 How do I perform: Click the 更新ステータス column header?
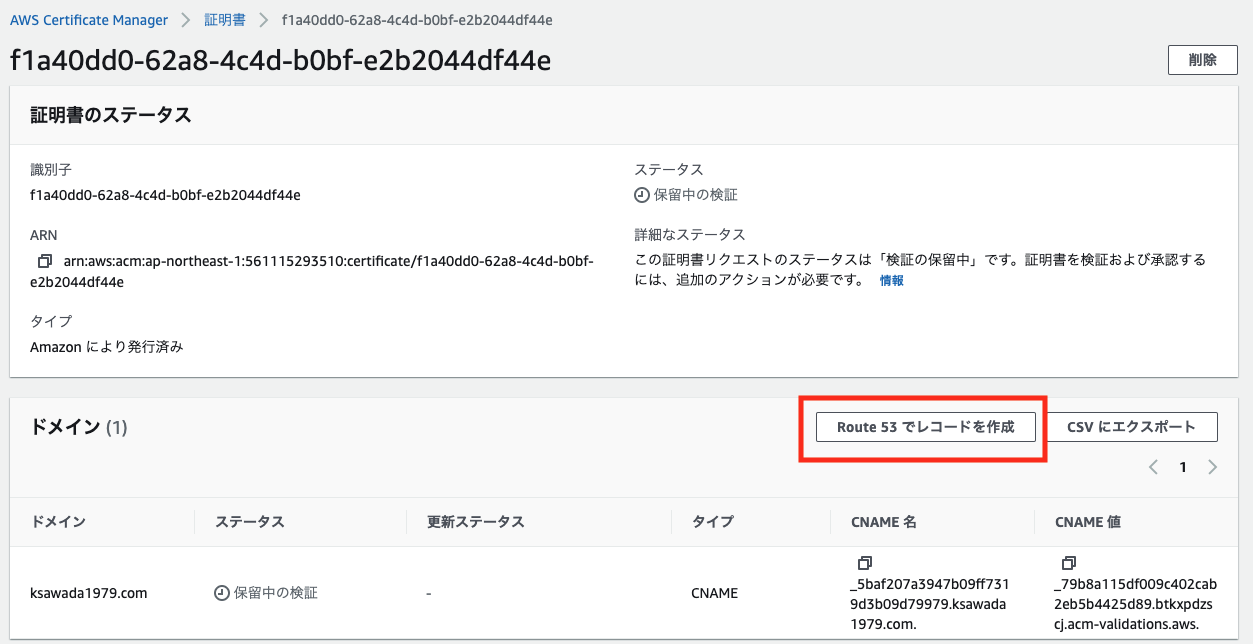(x=475, y=522)
